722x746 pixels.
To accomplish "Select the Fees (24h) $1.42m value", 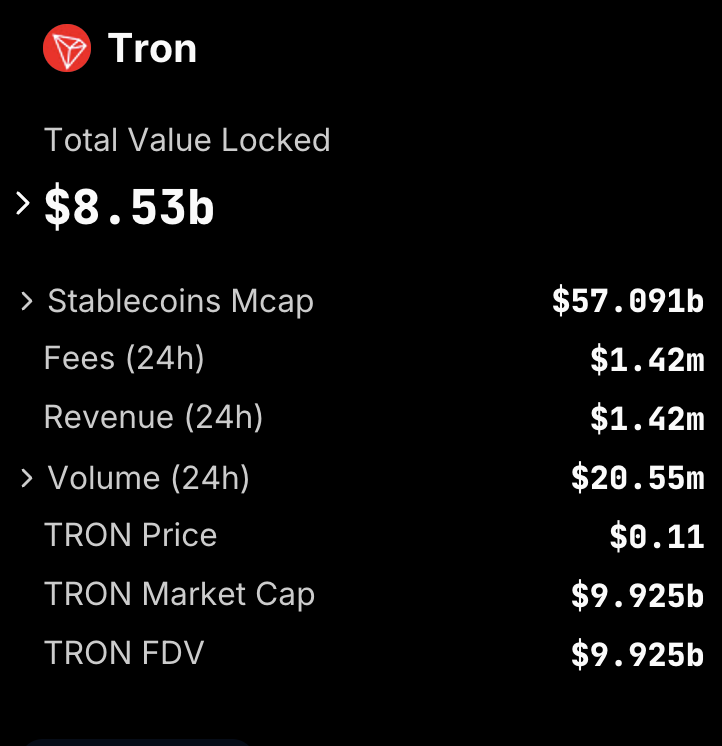I will coord(647,360).
